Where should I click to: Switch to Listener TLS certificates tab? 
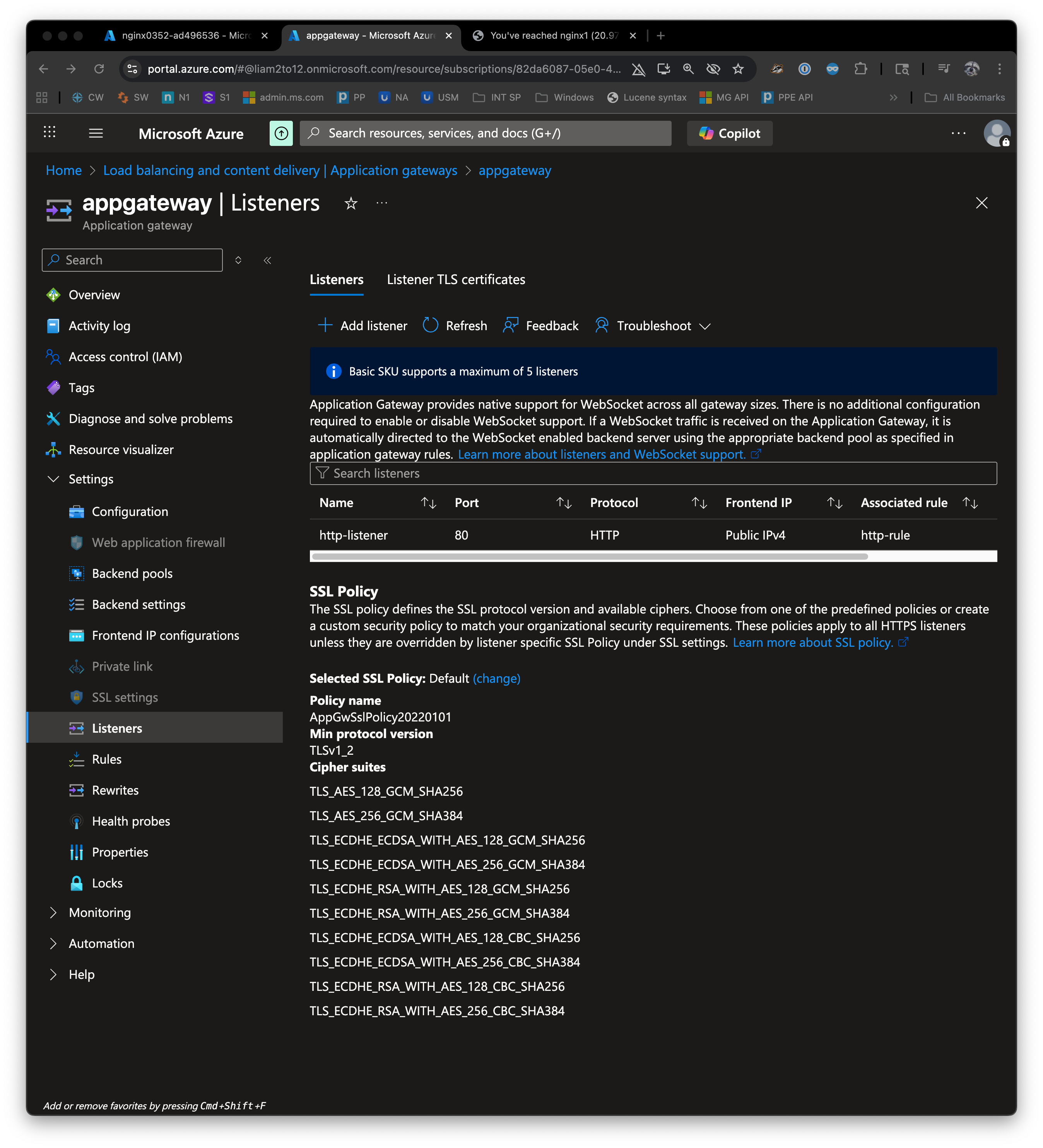[x=455, y=279]
